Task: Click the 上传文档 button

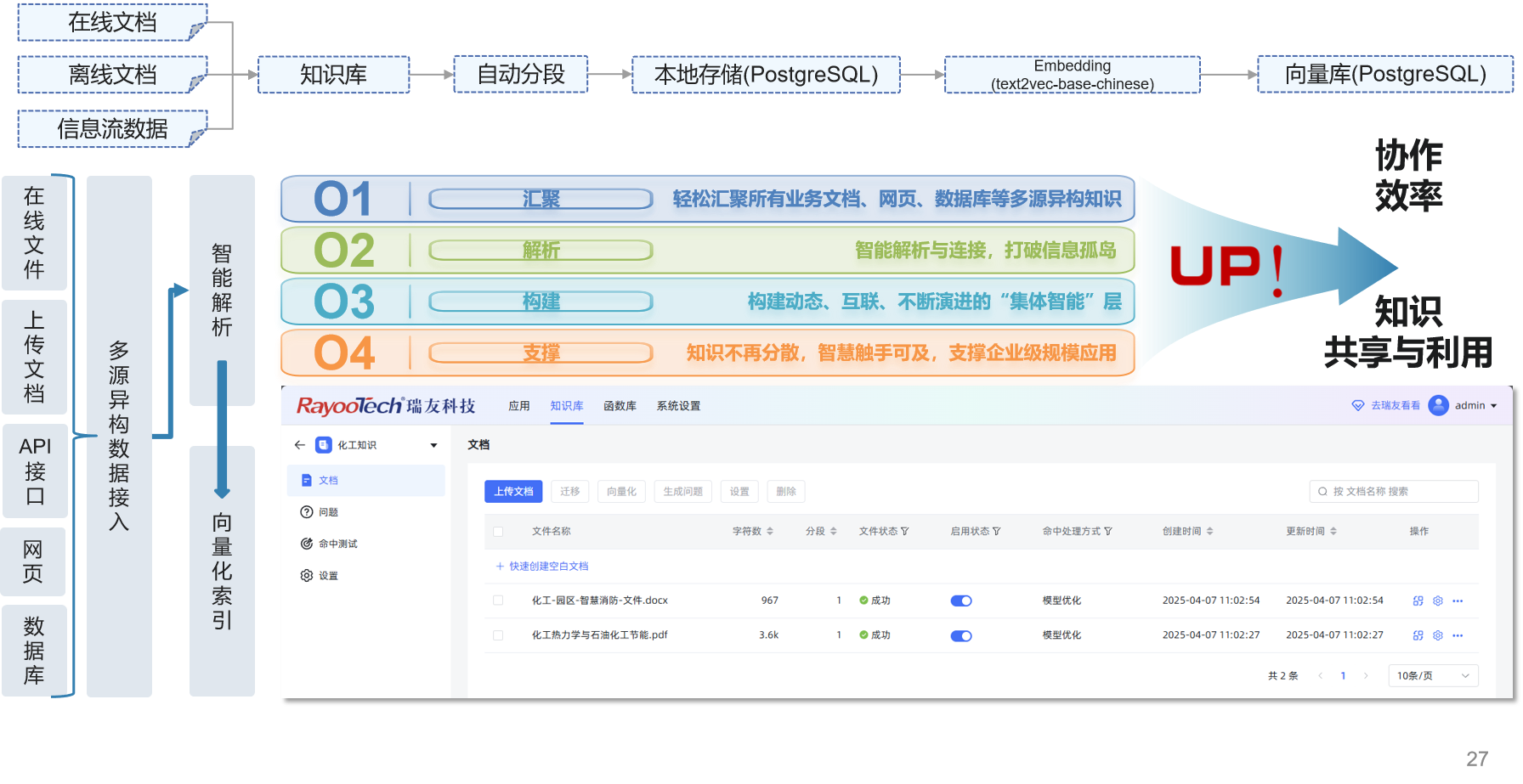Action: 513,492
